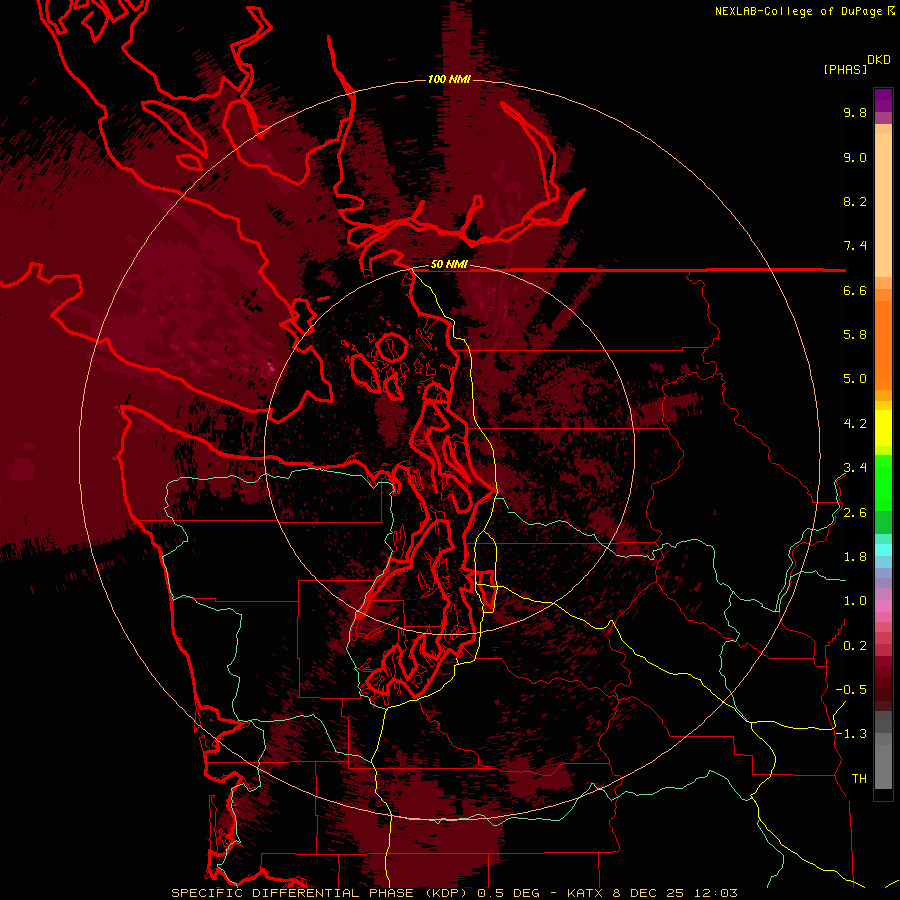Click the 1.8 value on color scale
Screen dimensions: 900x900
coord(855,557)
